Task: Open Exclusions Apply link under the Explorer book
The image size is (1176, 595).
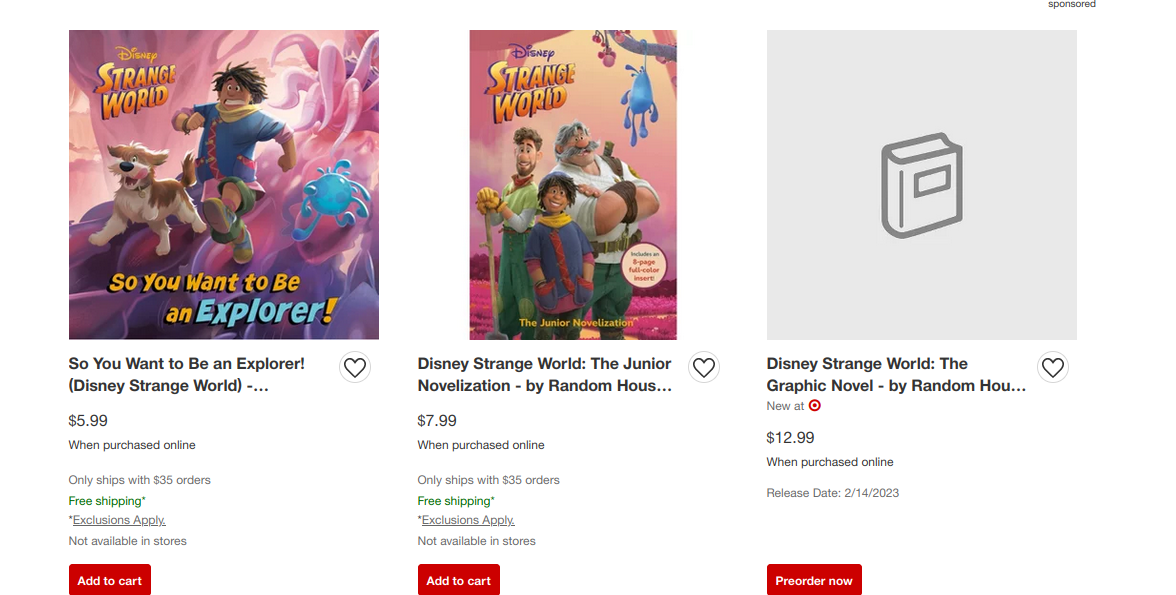Action: click(x=119, y=520)
